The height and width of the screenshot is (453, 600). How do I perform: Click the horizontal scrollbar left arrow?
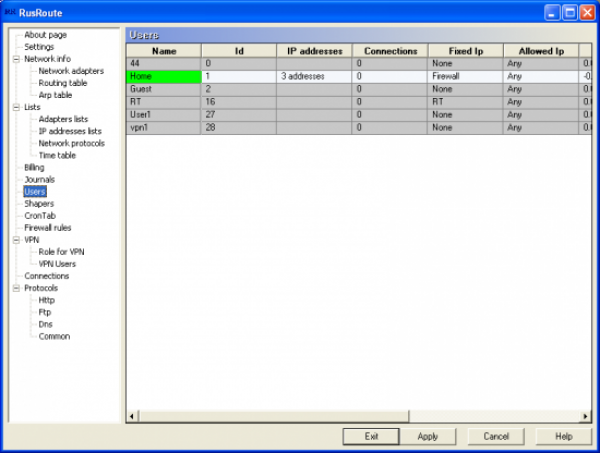[x=132, y=416]
